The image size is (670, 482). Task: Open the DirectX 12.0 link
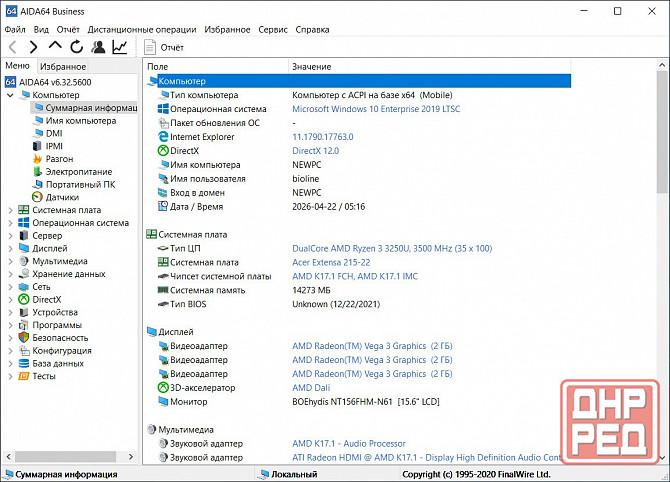[315, 151]
